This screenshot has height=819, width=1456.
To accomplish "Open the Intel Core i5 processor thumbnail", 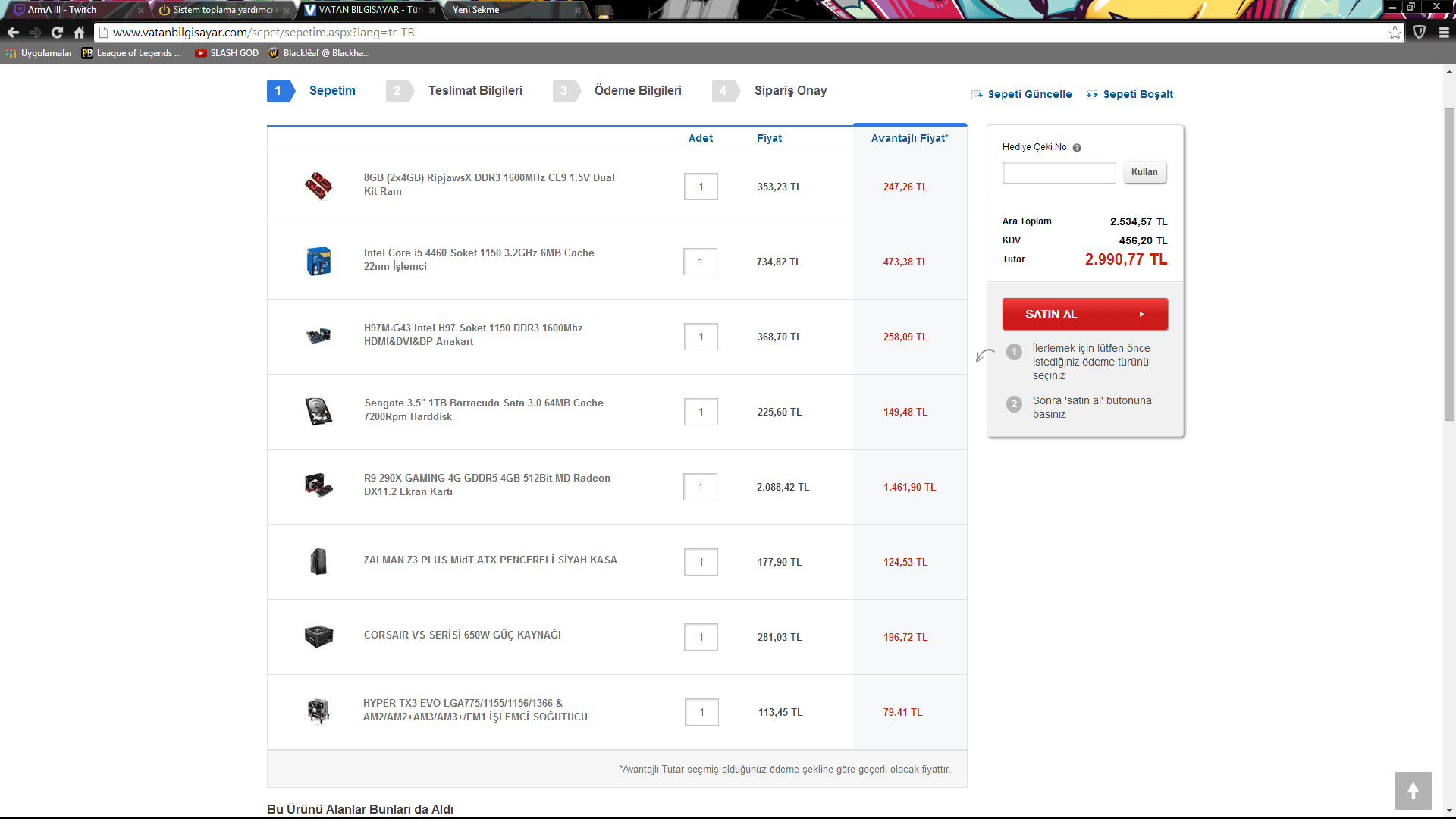I will pos(318,262).
